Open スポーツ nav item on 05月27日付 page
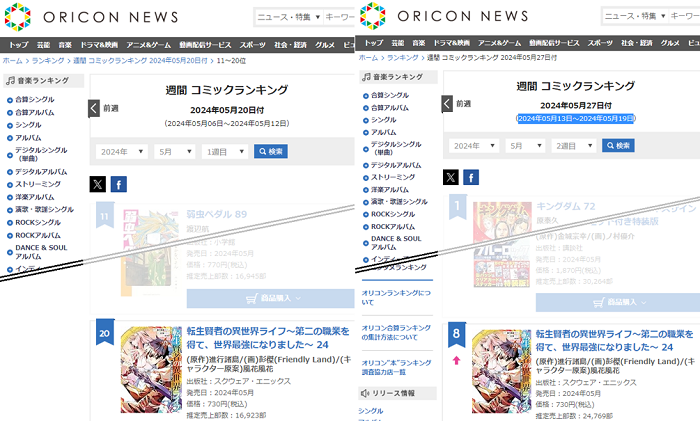Screen dimensions: 700x421 point(600,43)
